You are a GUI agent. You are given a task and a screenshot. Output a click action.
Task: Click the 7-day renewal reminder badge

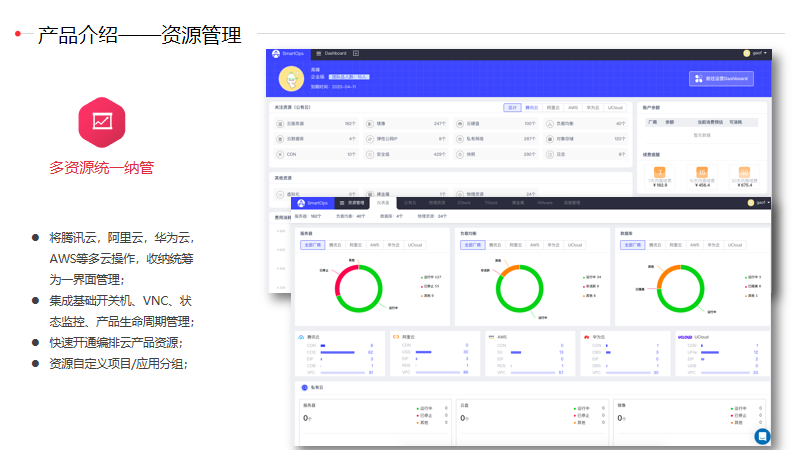pyautogui.click(x=660, y=172)
